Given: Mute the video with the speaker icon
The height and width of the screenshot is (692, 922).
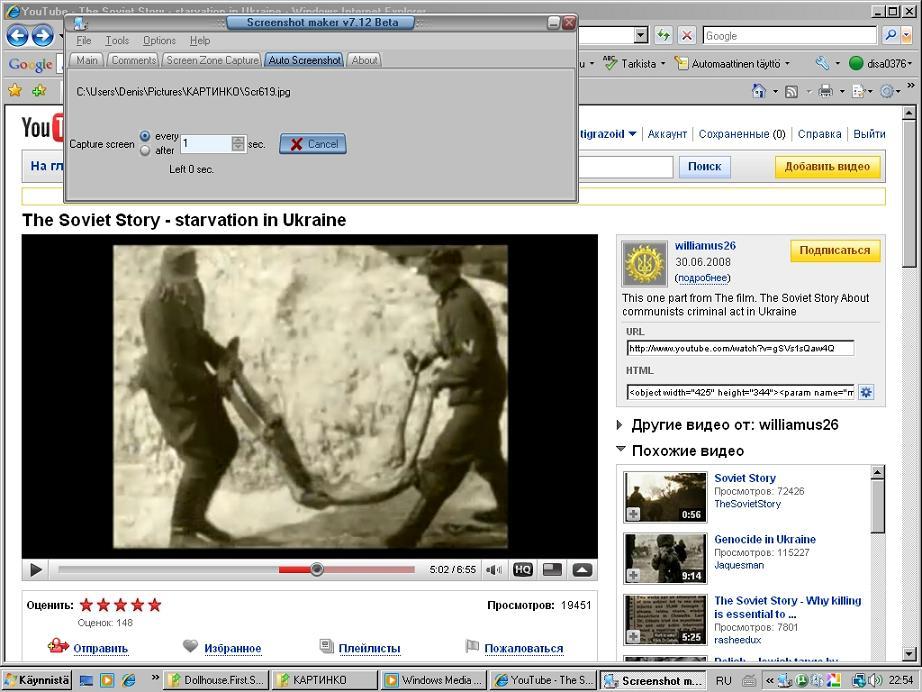Looking at the screenshot, I should point(494,570).
